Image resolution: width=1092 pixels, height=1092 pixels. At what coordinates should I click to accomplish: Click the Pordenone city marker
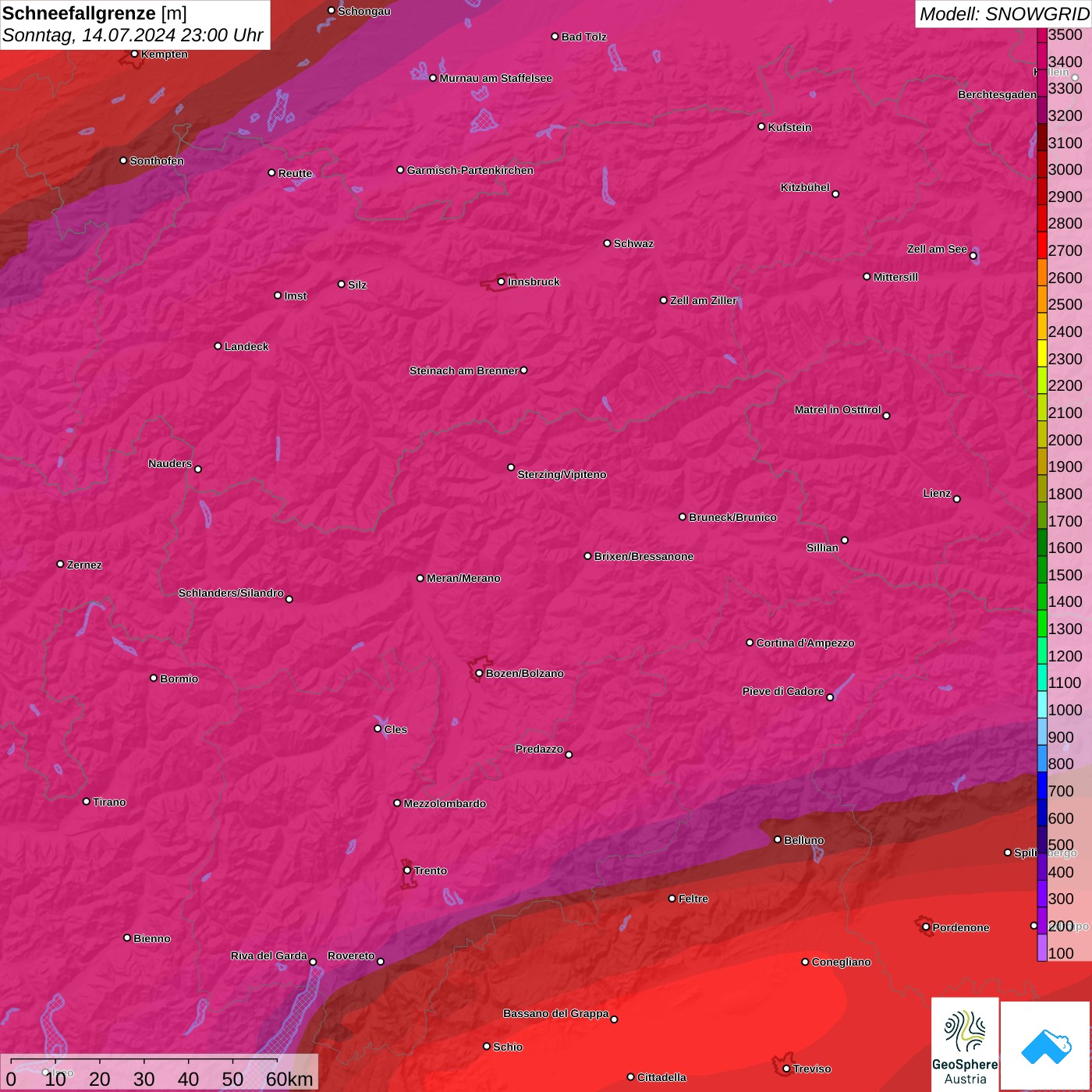point(926,927)
